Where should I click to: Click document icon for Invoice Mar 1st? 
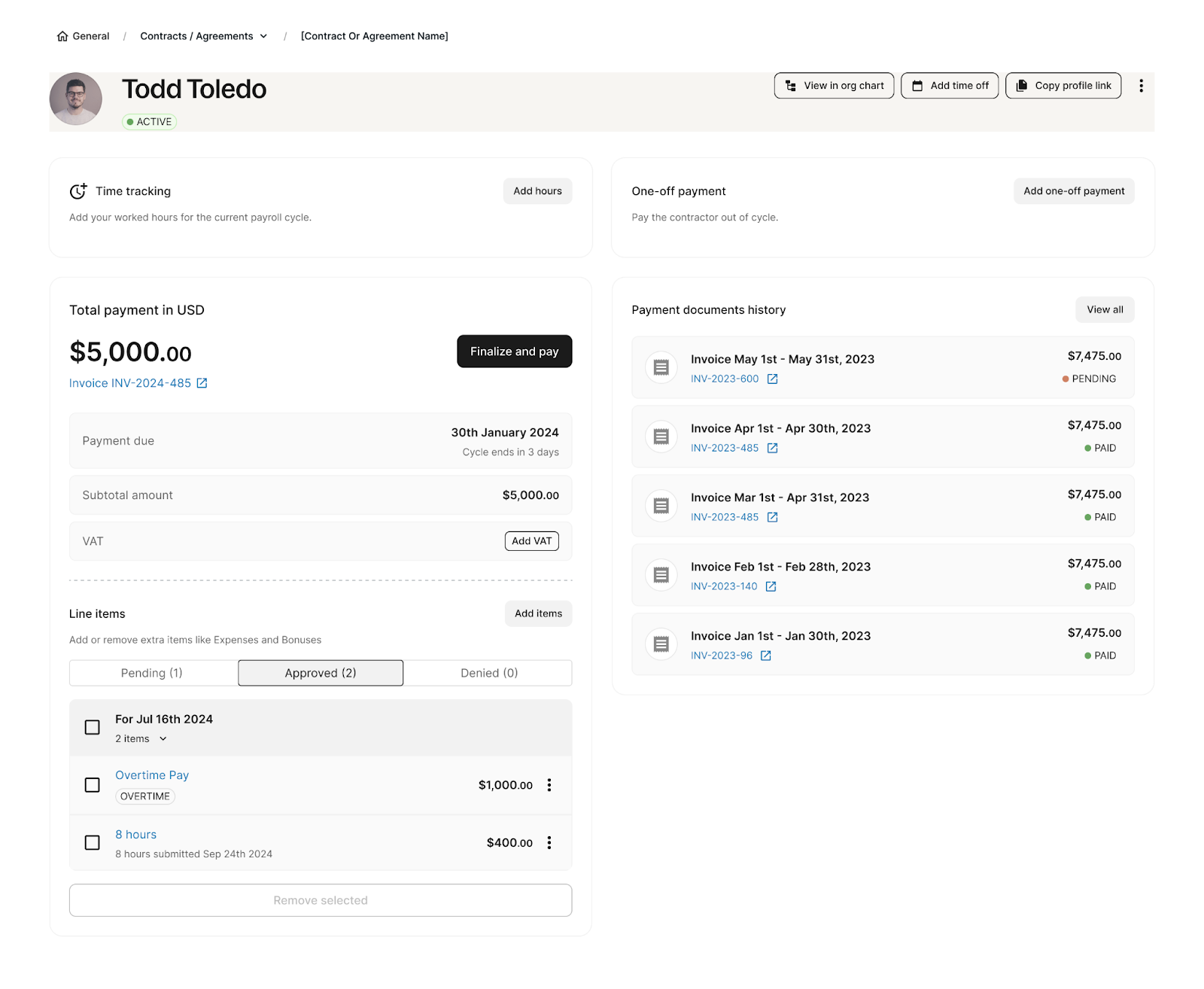pos(661,506)
